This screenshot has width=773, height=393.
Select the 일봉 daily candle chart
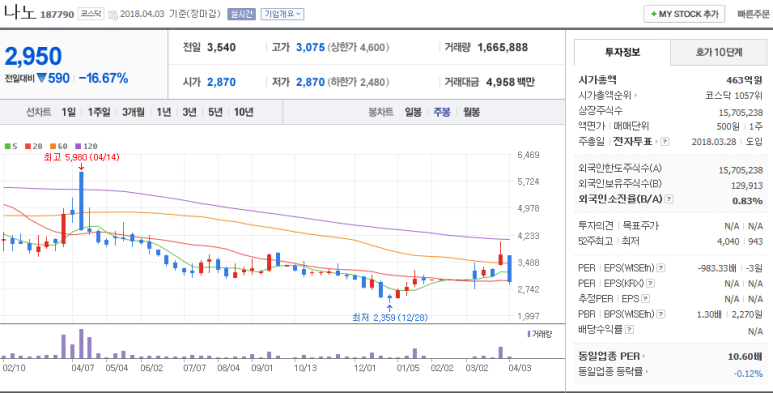click(413, 112)
